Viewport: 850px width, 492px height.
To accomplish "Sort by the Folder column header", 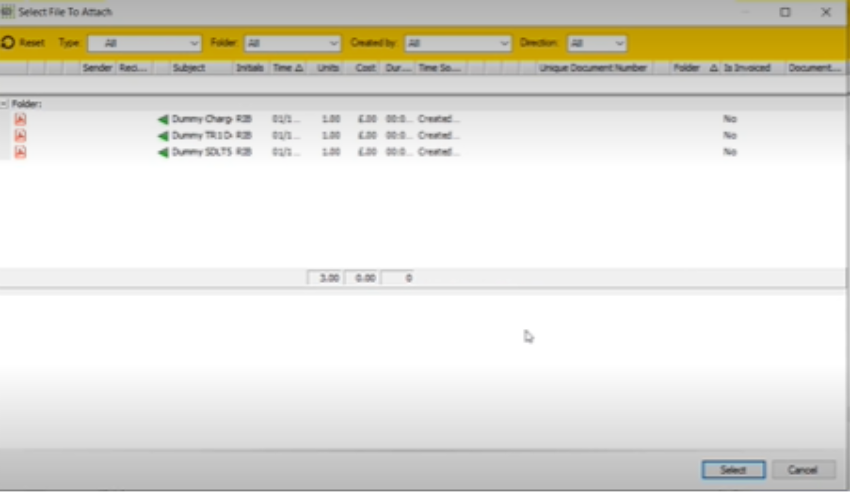I will 695,68.
